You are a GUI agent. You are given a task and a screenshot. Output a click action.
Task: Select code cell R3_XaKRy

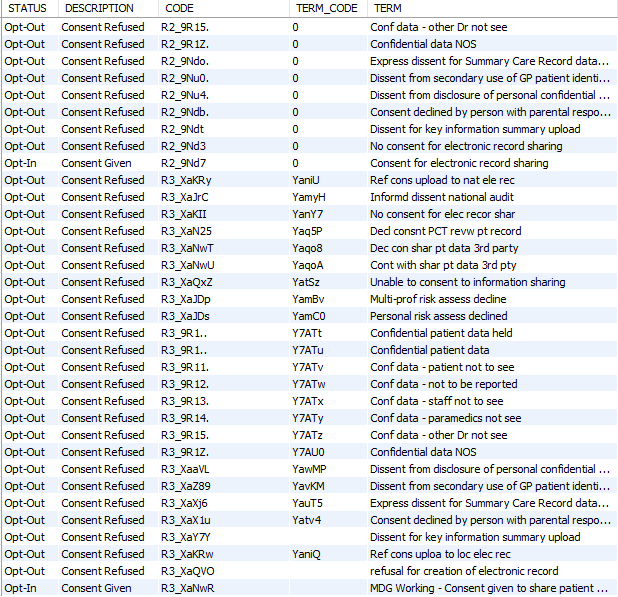[x=186, y=180]
